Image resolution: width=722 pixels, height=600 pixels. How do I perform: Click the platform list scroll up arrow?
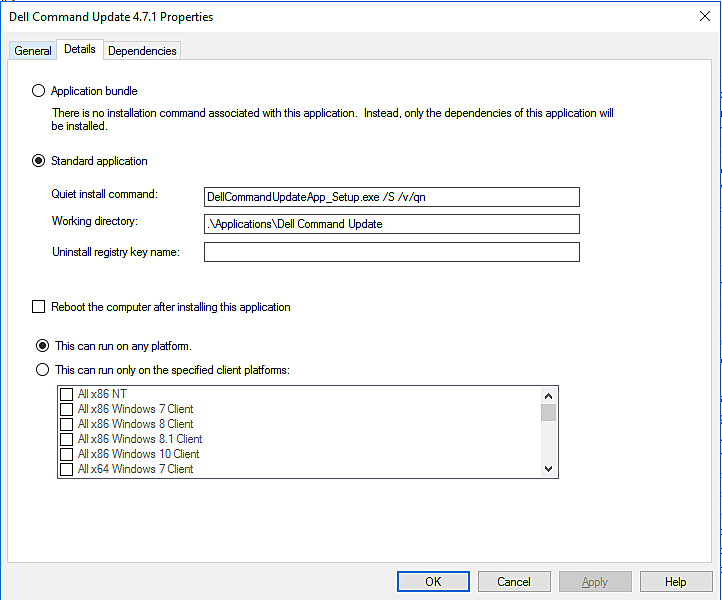548,396
